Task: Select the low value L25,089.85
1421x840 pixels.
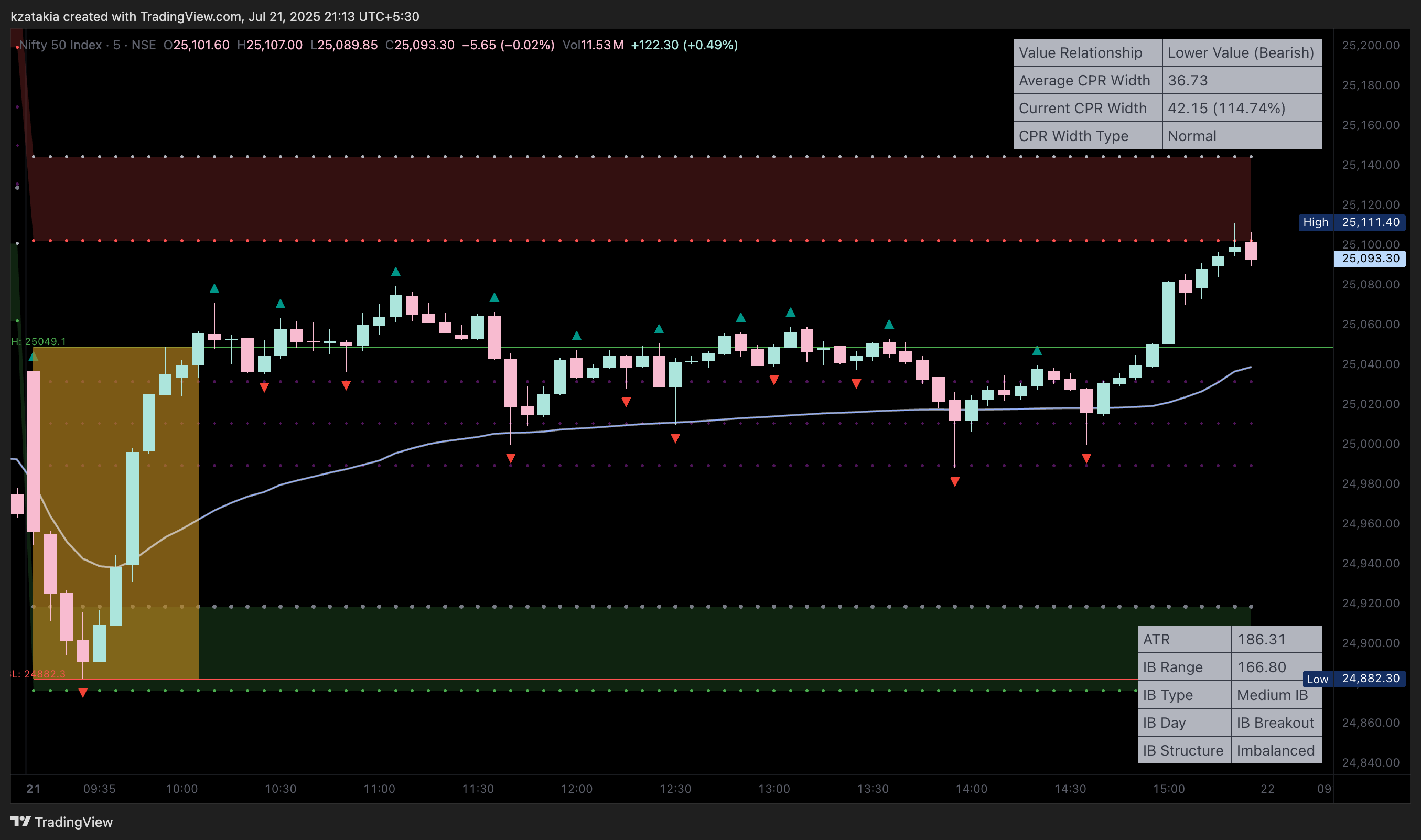Action: pyautogui.click(x=344, y=45)
